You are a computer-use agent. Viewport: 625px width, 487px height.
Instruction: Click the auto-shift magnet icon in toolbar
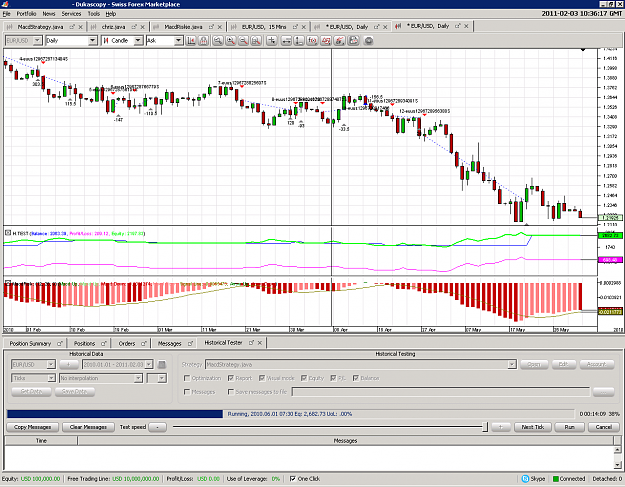(204, 41)
